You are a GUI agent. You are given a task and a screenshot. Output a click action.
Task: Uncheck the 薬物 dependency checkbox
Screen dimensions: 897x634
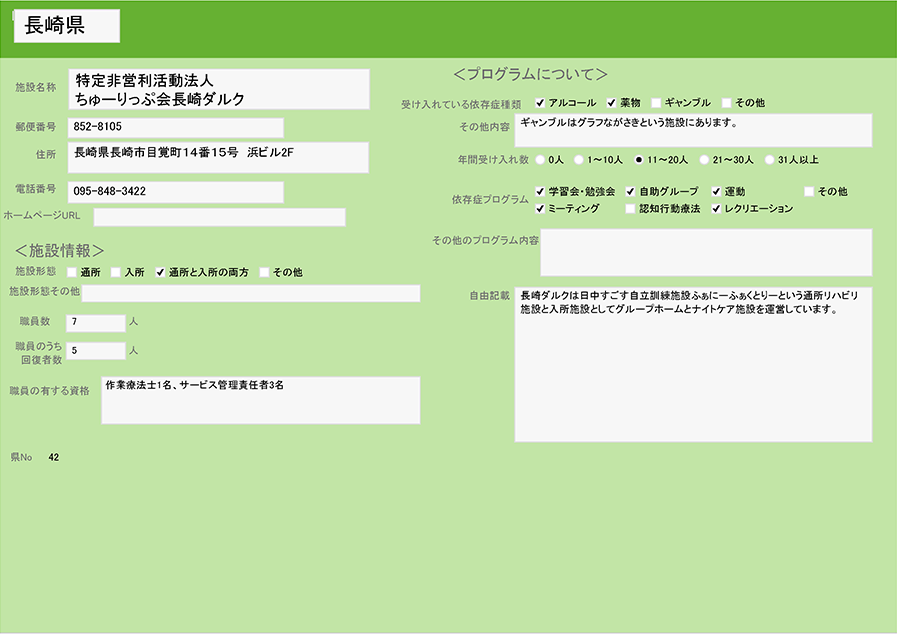611,103
